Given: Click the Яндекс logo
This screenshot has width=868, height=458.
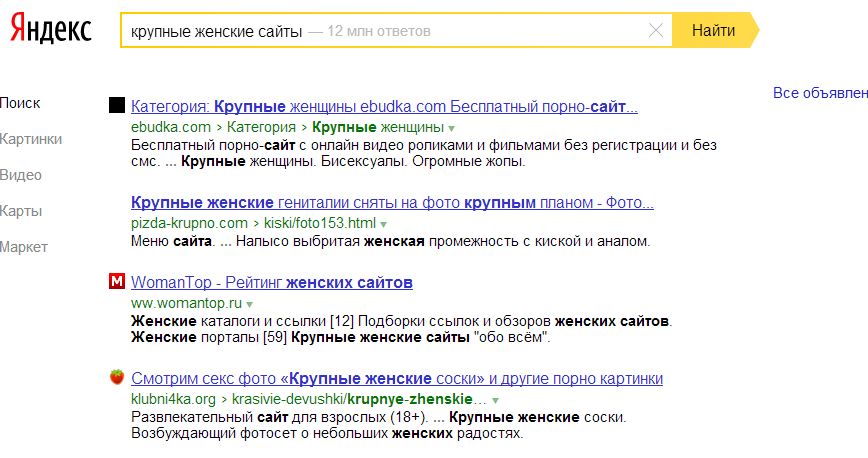Looking at the screenshot, I should click(51, 30).
